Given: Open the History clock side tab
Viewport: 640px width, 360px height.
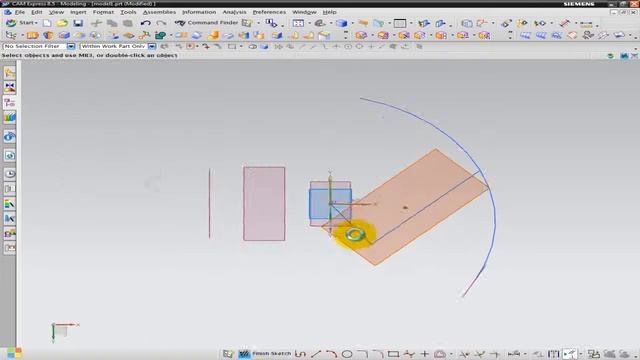Looking at the screenshot, I should tap(9, 174).
